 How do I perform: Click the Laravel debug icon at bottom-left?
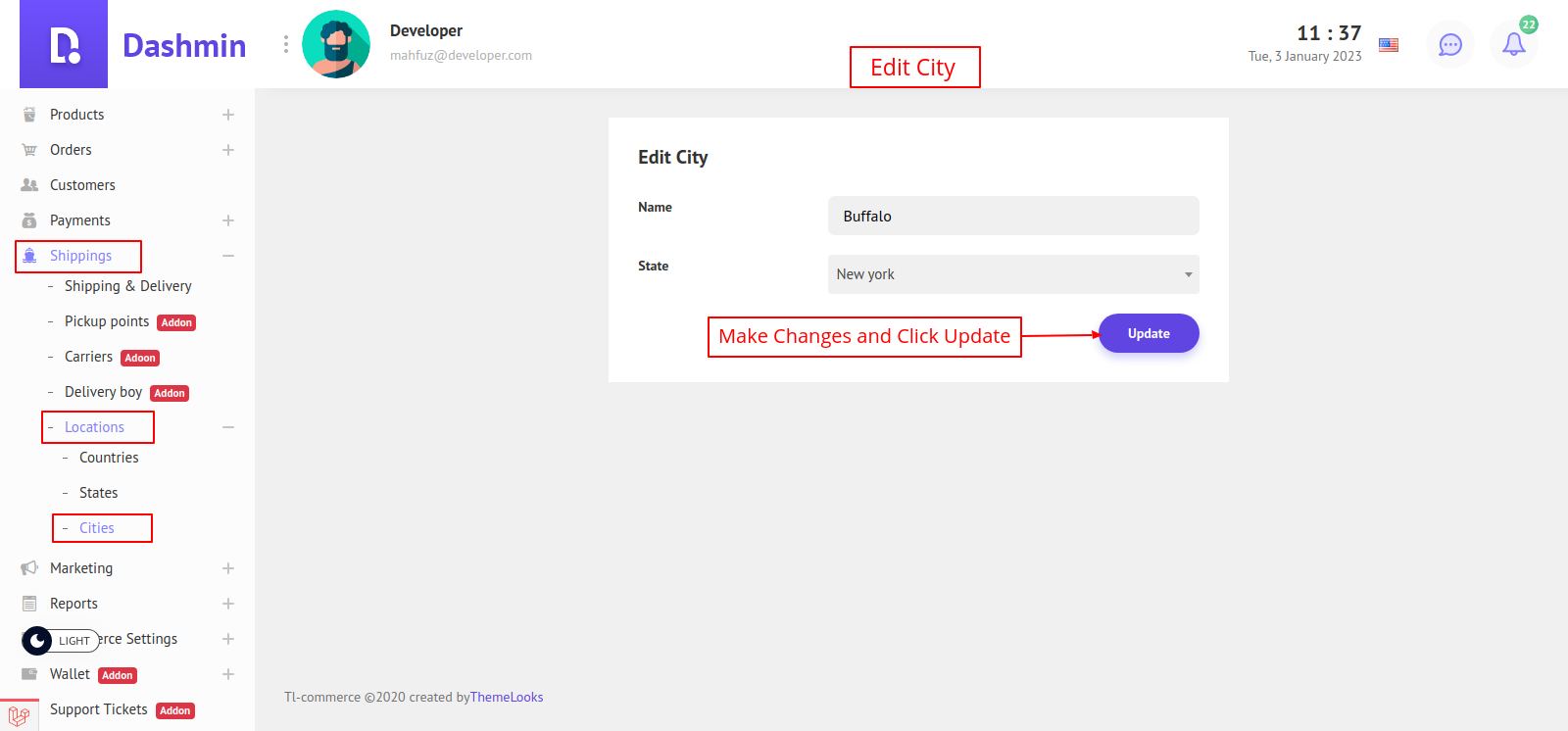[19, 716]
